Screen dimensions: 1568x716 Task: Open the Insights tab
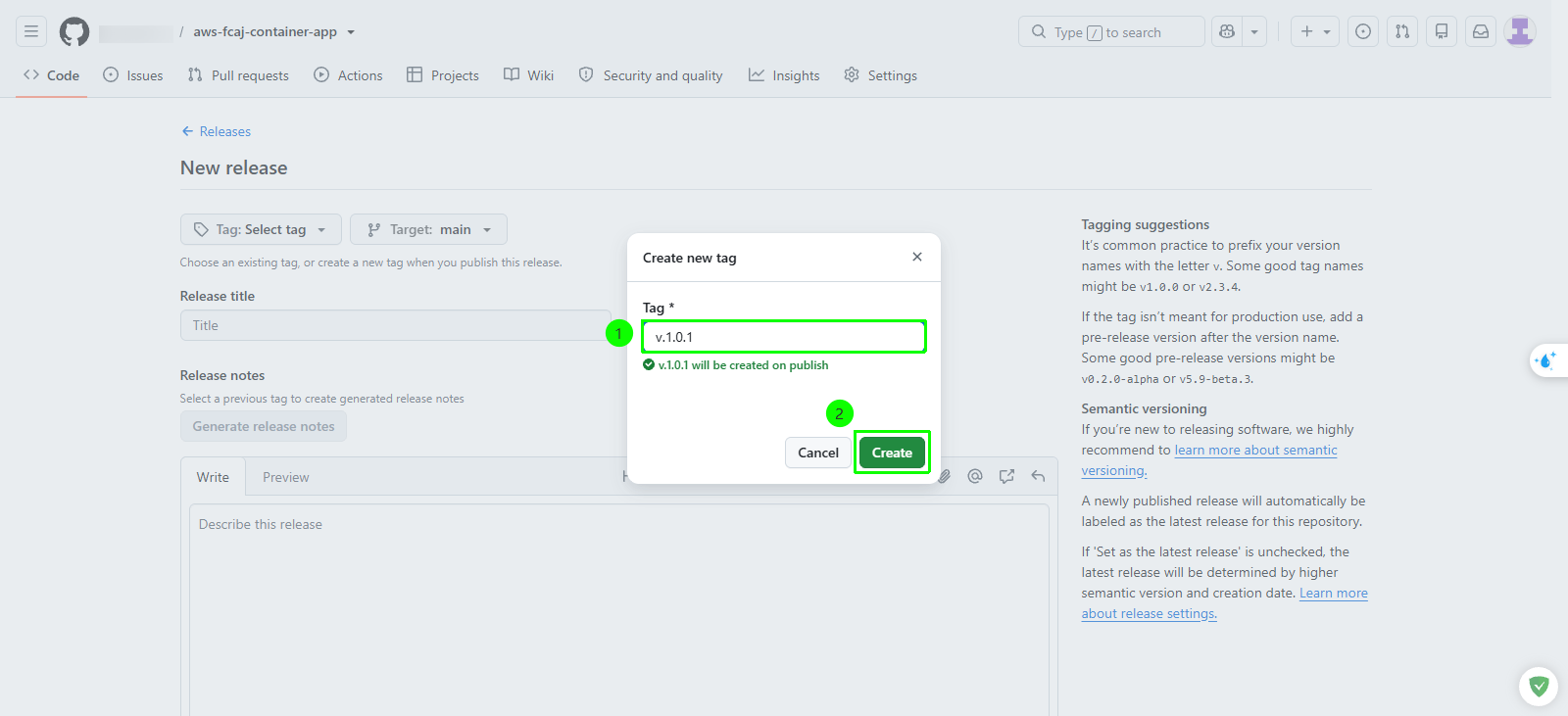tap(784, 75)
